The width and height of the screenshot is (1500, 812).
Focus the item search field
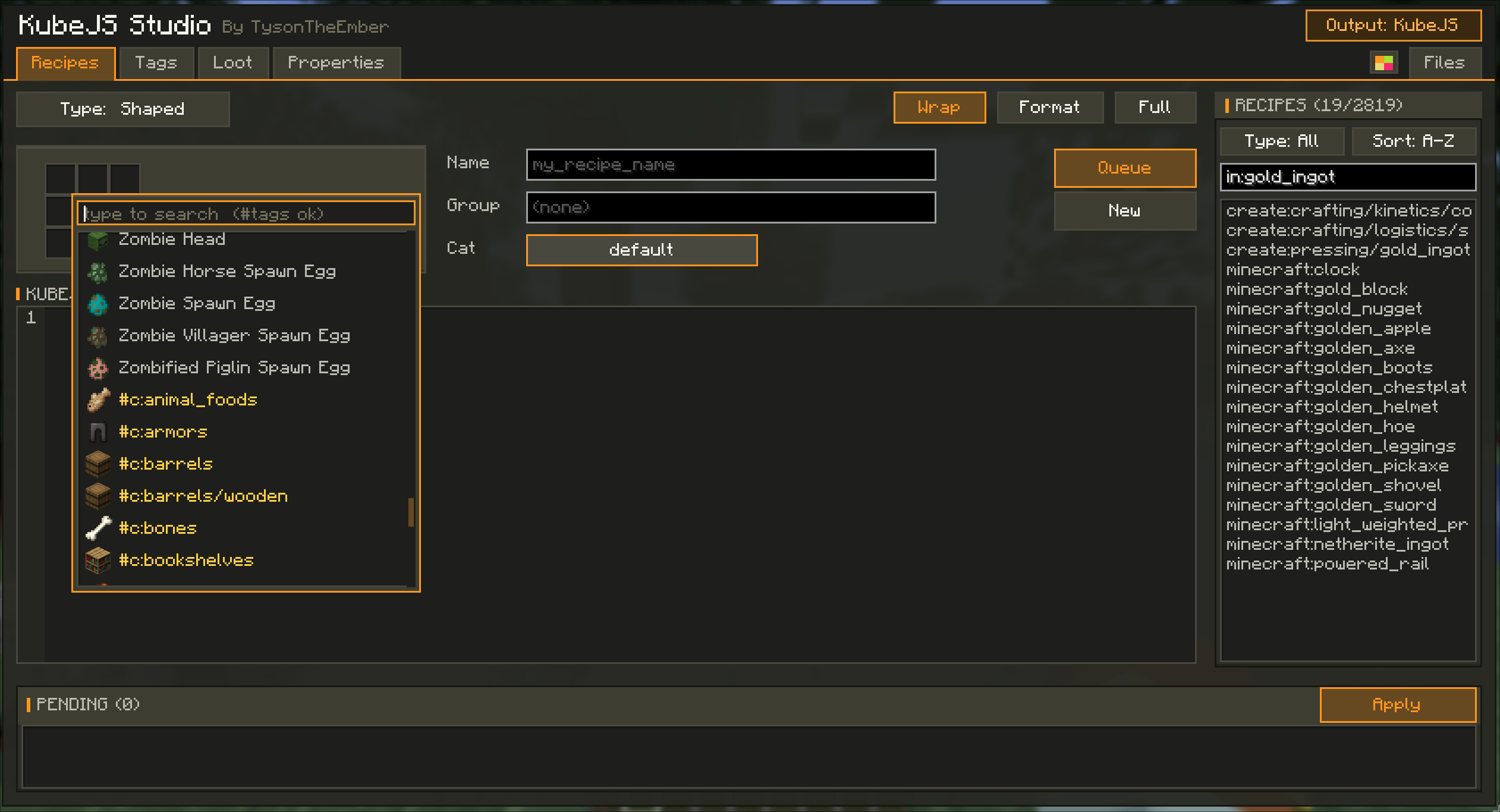tap(246, 213)
